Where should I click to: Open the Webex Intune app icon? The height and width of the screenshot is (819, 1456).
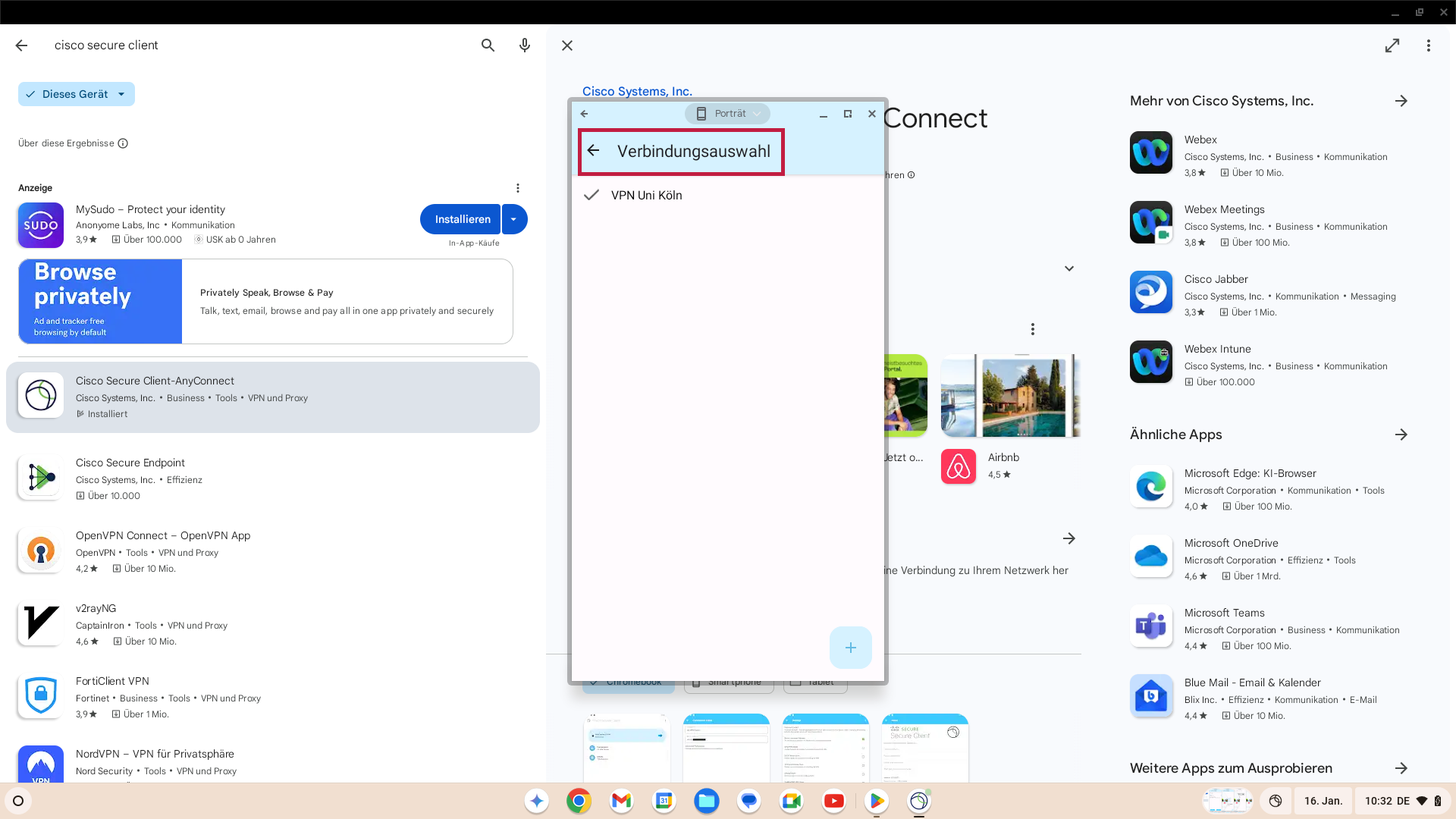point(1151,362)
